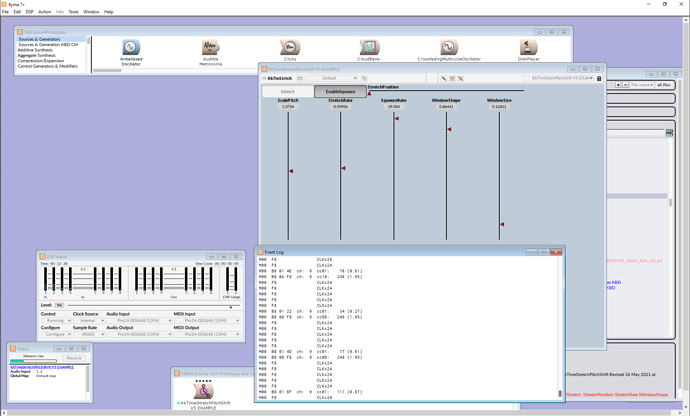The height and width of the screenshot is (416, 690).
Task: Click the lock icon in the control surface
Action: tap(599, 78)
